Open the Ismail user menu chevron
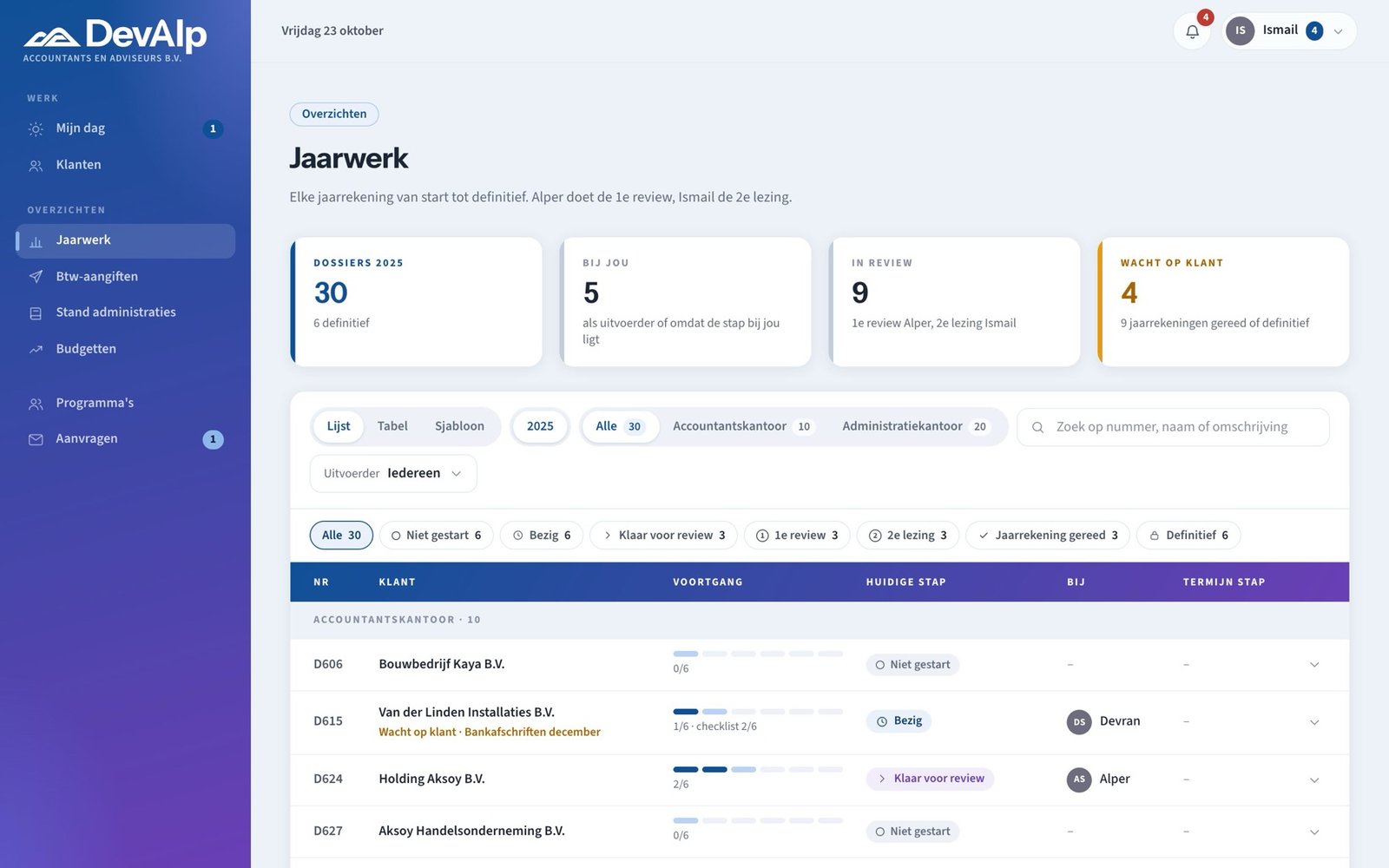Viewport: 1389px width, 868px height. click(x=1338, y=31)
